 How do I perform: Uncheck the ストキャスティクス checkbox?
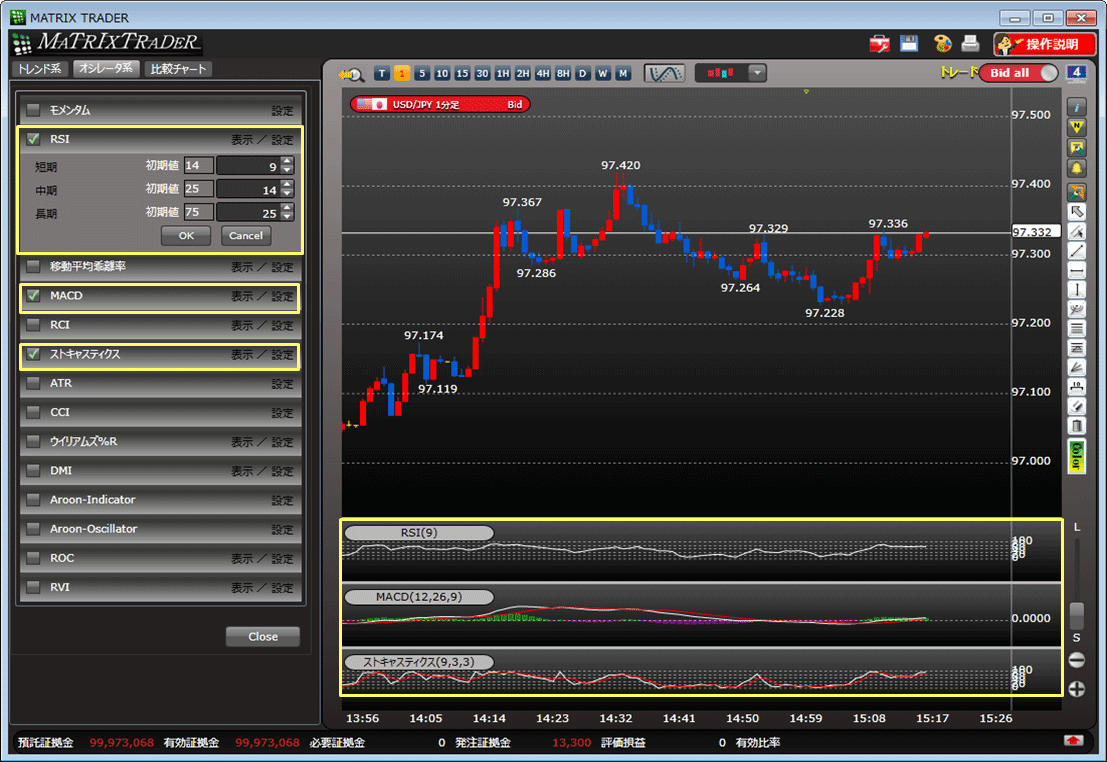pos(33,355)
